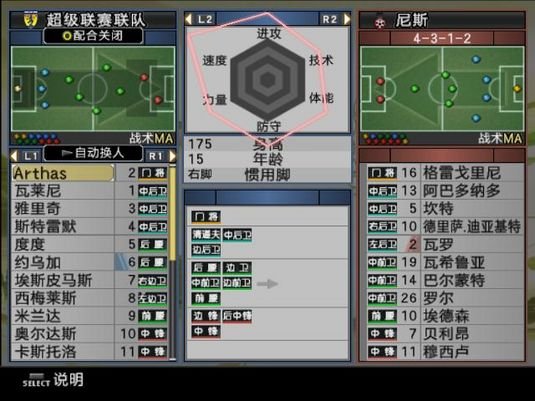Viewport: 535px width, 401px height.
Task: Select 奥尔达斯 number 10 in the lineup
Action: click(x=89, y=333)
